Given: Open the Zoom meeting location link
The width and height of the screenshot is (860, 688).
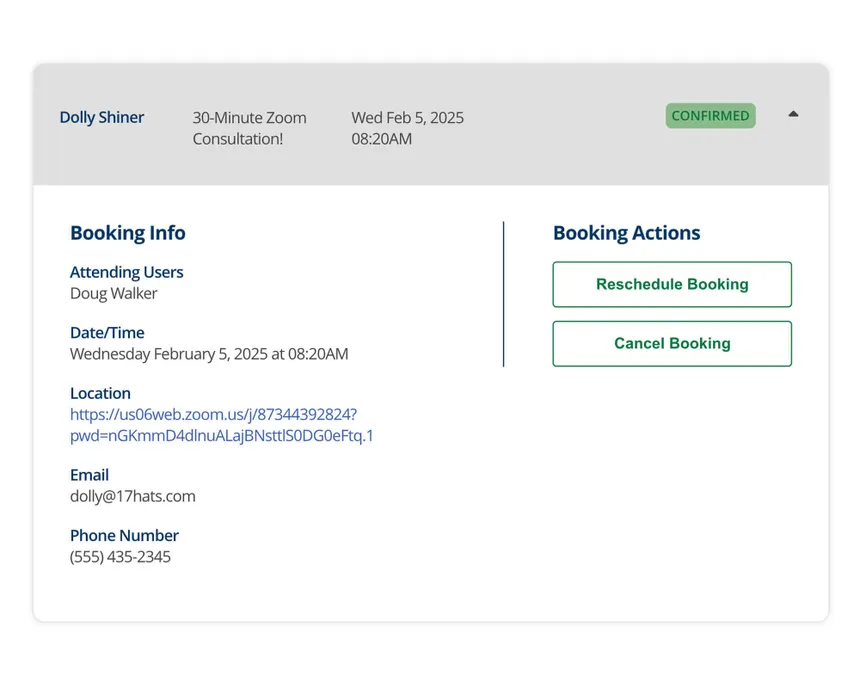Looking at the screenshot, I should point(221,424).
